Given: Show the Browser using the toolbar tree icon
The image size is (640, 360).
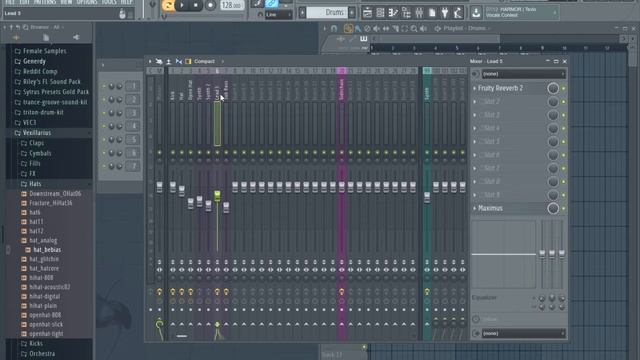Looking at the screenshot, I should click(406, 13).
